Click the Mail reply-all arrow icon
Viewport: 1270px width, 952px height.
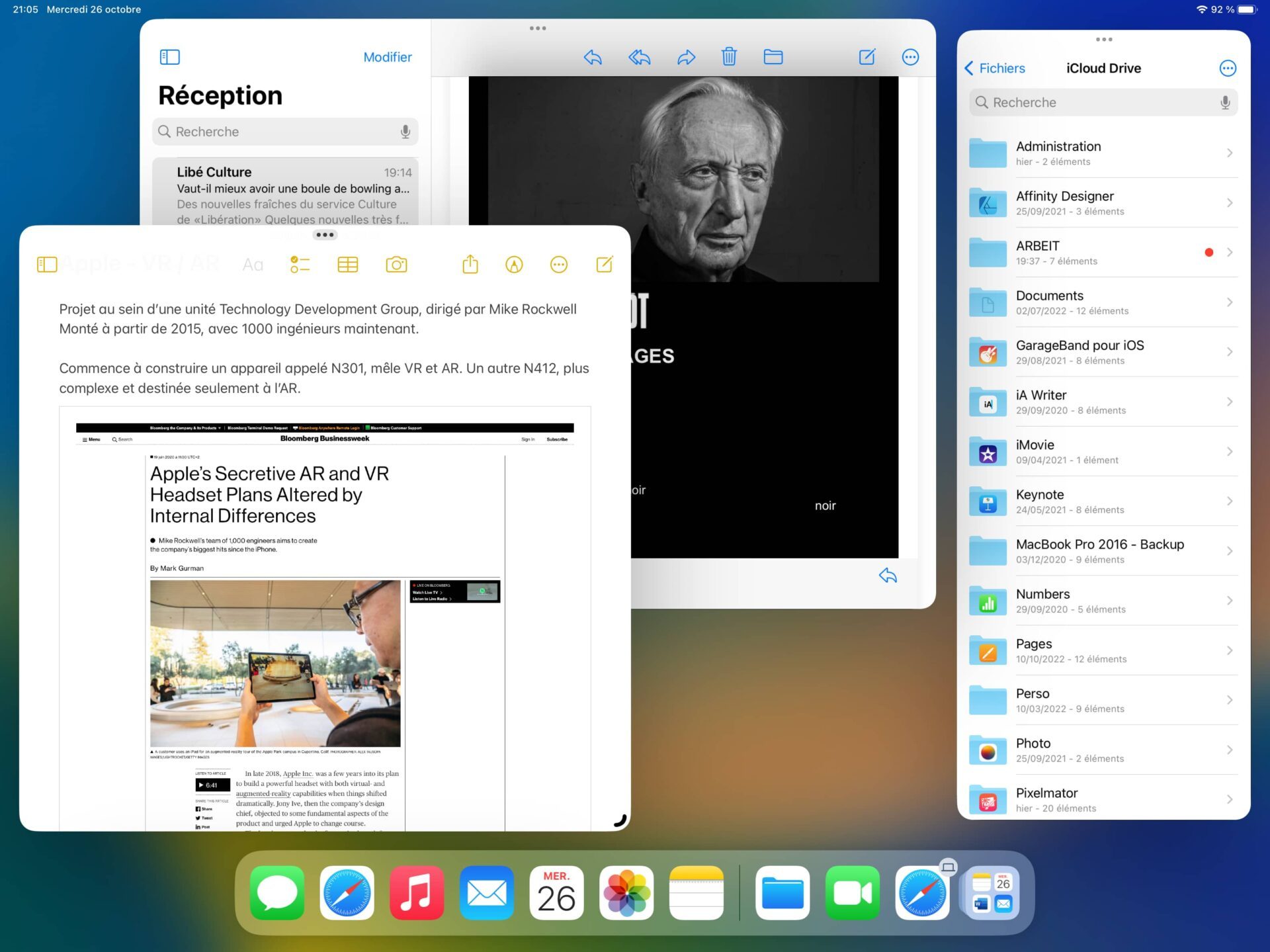coord(639,57)
